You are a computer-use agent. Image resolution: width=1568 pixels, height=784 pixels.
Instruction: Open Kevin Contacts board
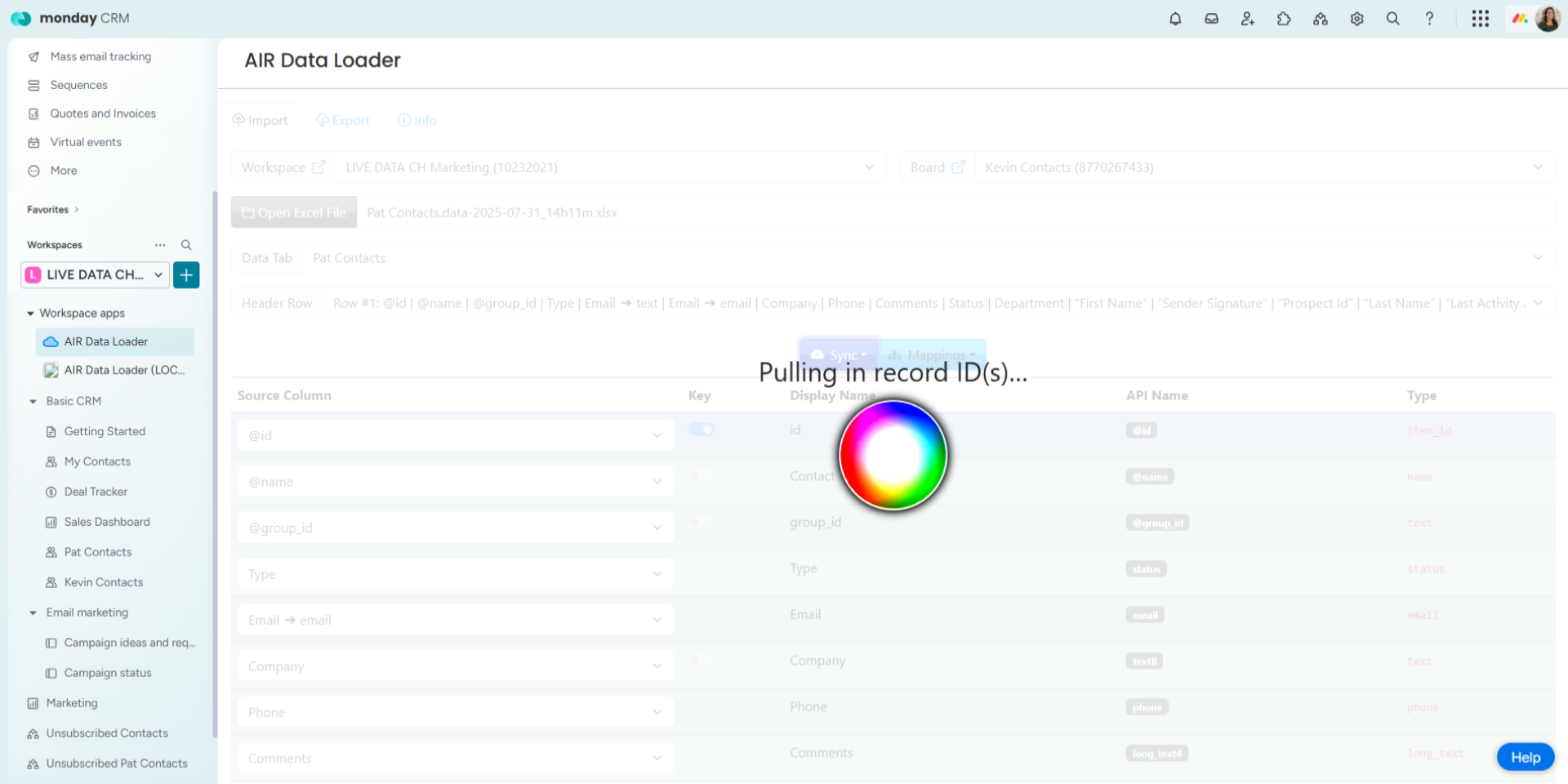tap(104, 582)
